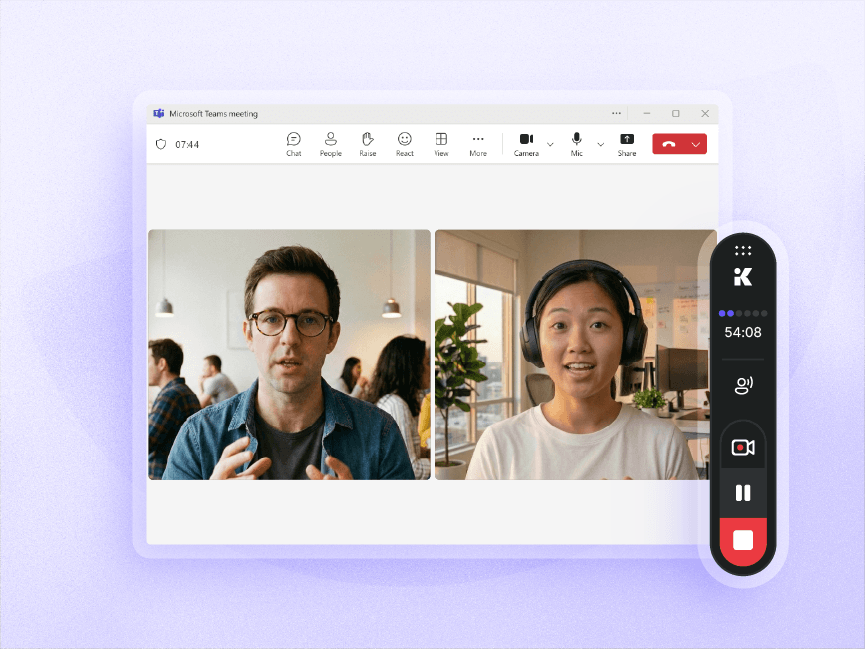Click the K logo on recorder widget
This screenshot has height=649, width=865.
click(x=743, y=276)
